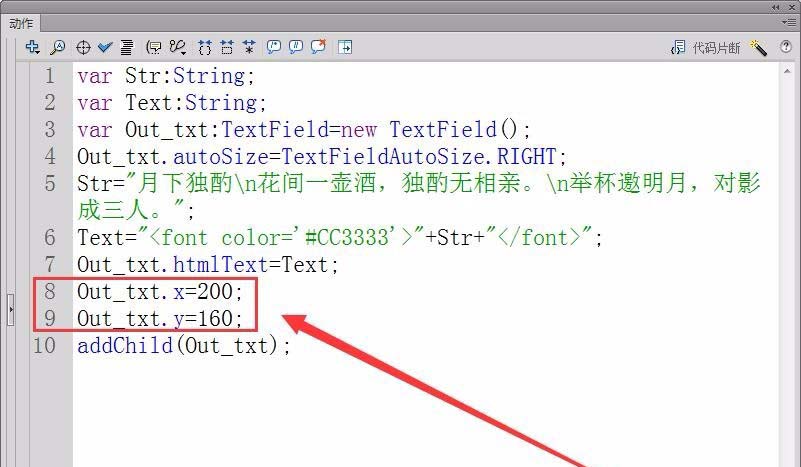Image resolution: width=801 pixels, height=467 pixels.
Task: Open the Find magnifier tool
Action: [57, 48]
